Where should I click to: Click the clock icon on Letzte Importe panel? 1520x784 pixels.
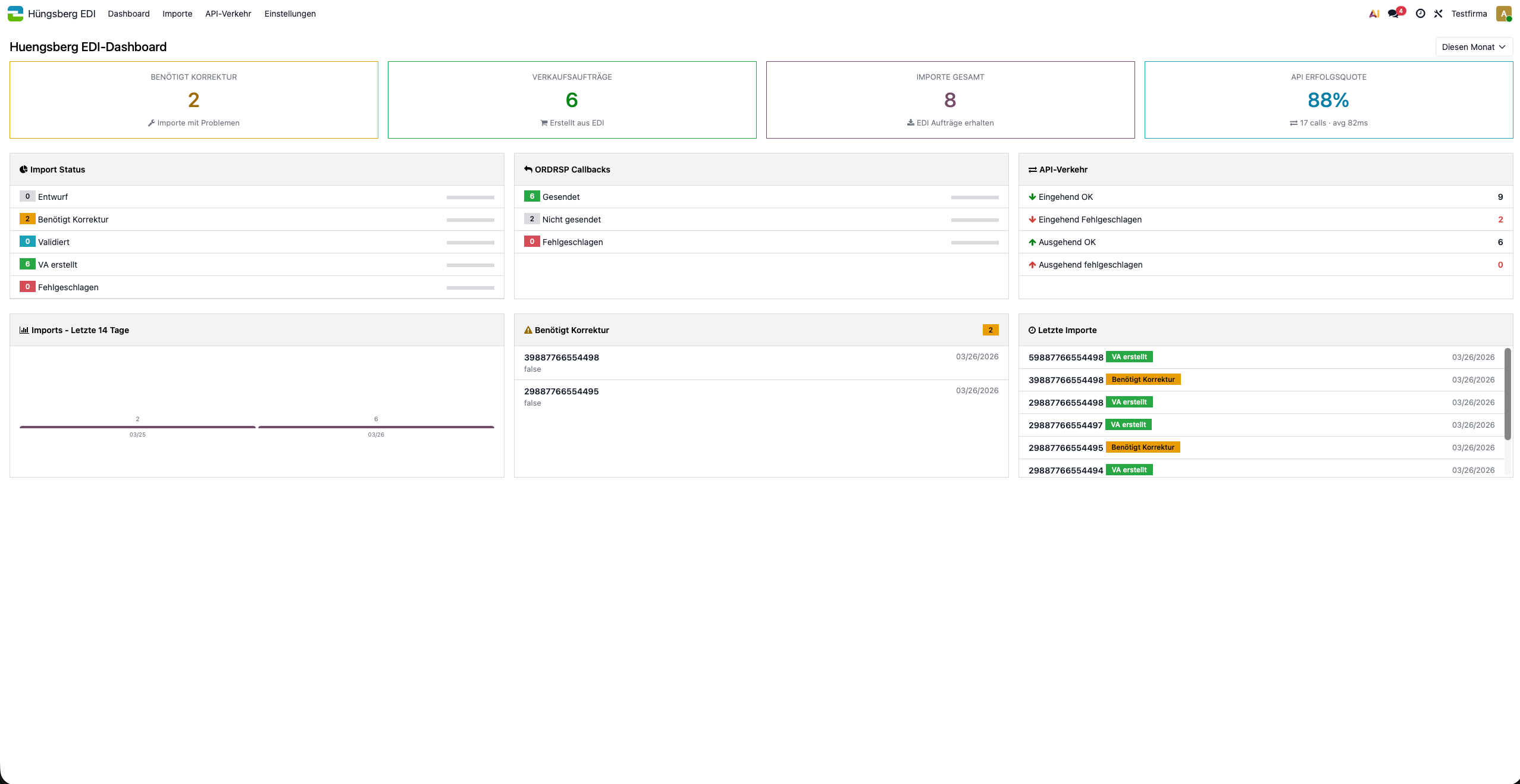click(x=1032, y=330)
